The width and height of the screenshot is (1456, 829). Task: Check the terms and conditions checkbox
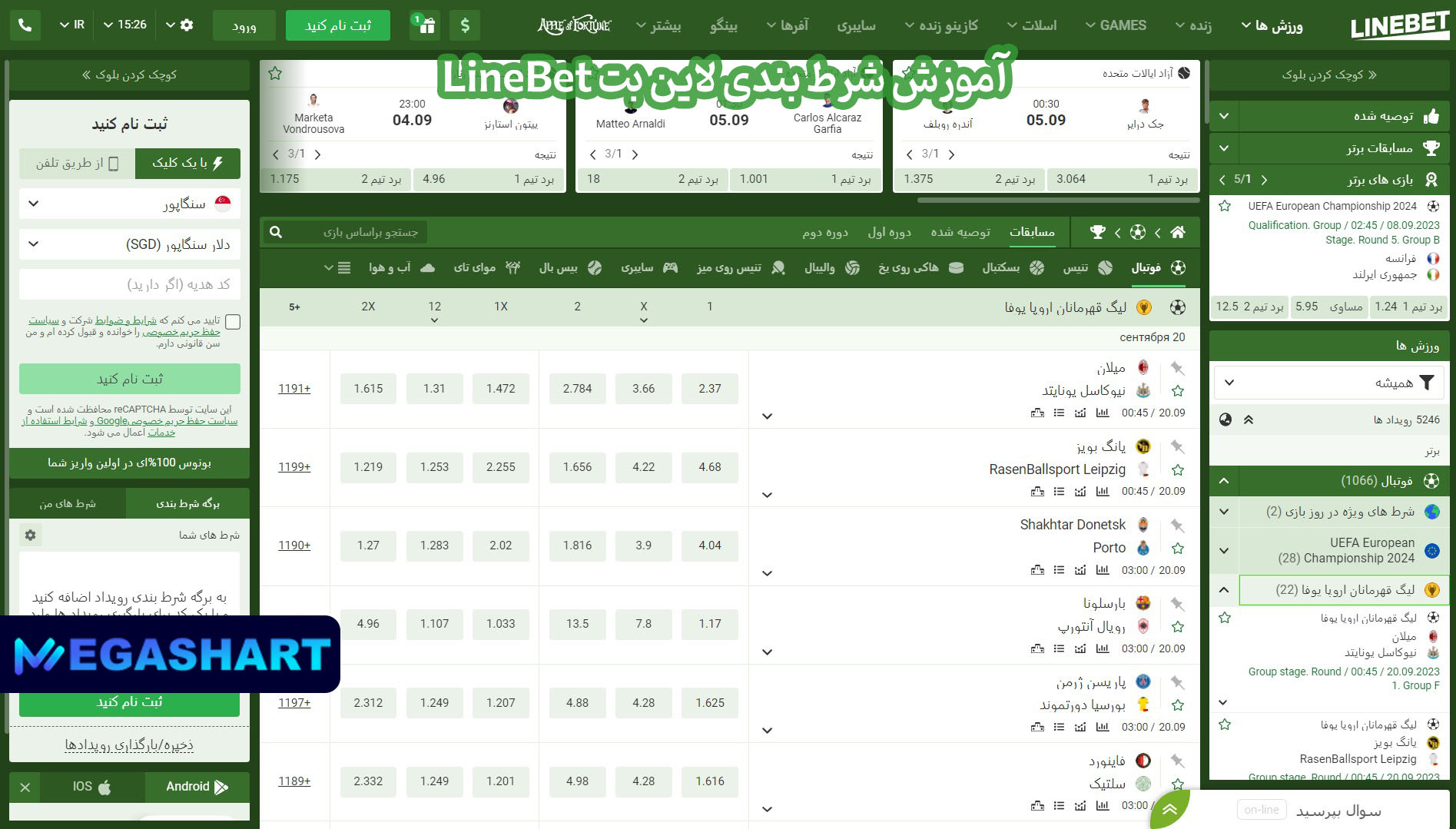234,321
